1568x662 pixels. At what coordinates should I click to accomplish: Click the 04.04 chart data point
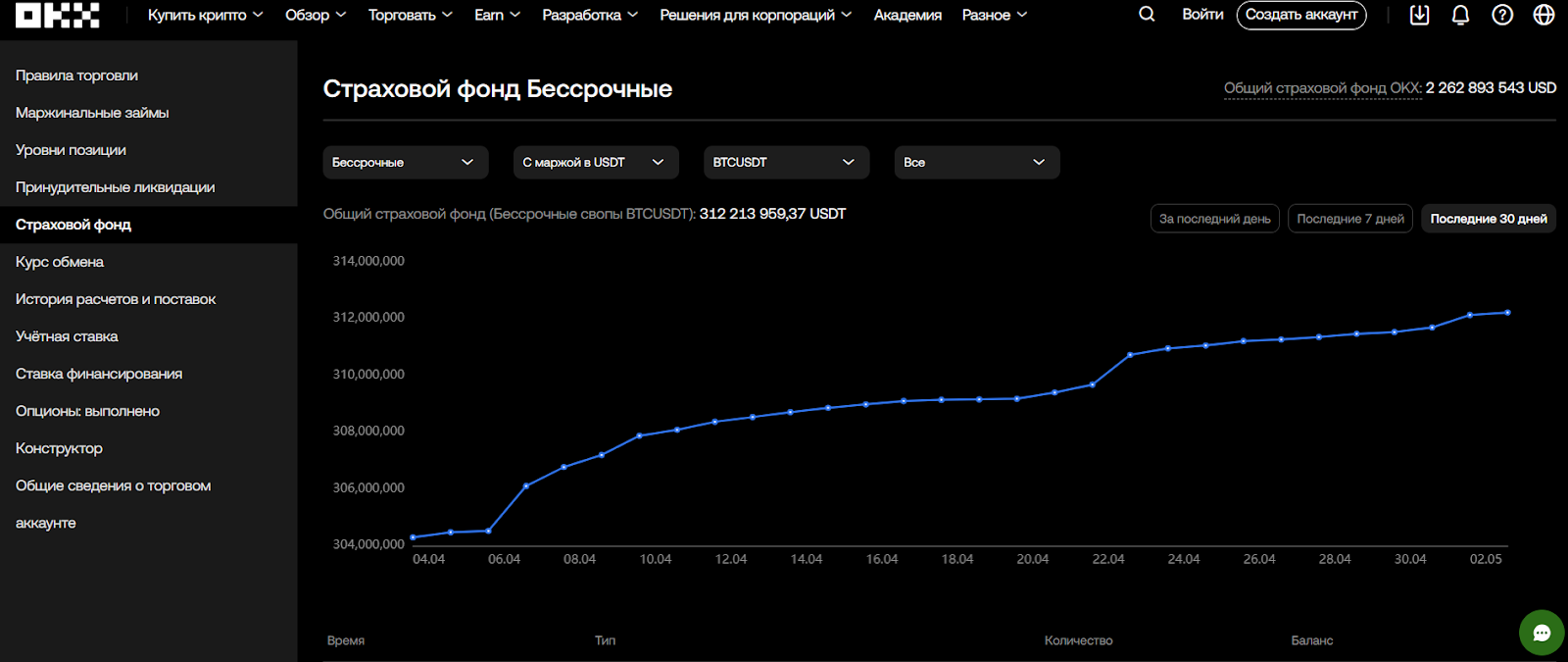(413, 537)
